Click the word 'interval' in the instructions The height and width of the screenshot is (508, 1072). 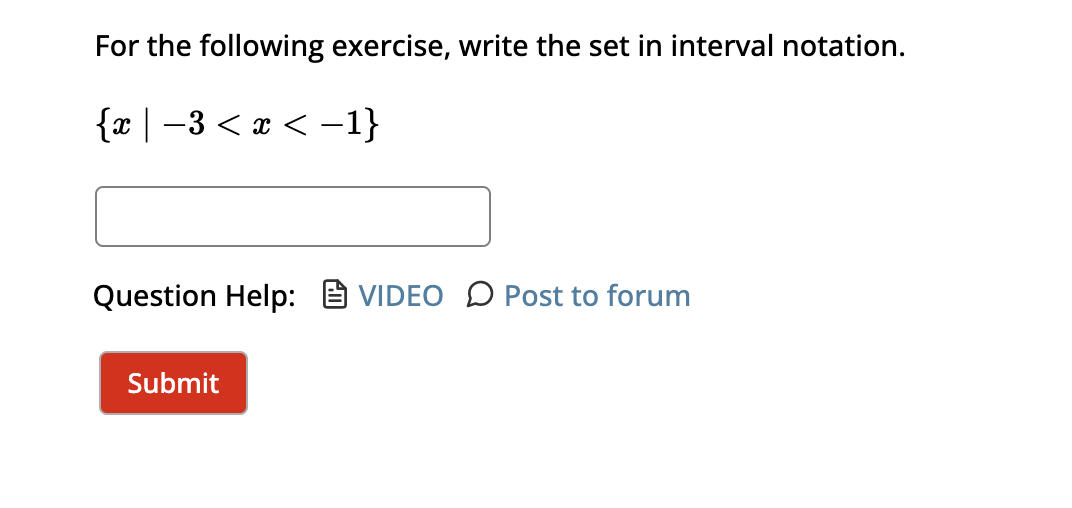[x=722, y=45]
